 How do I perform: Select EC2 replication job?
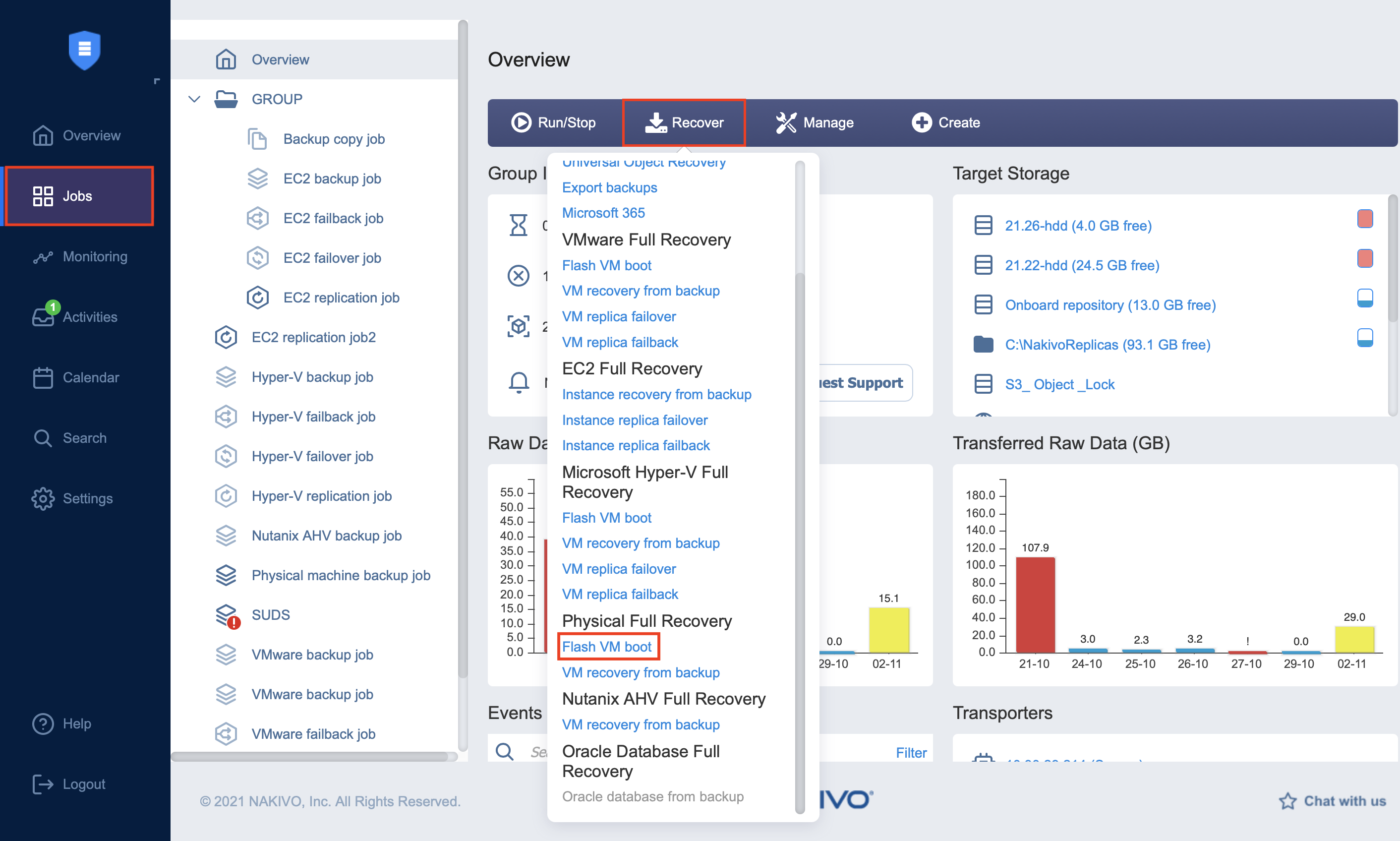(x=341, y=298)
